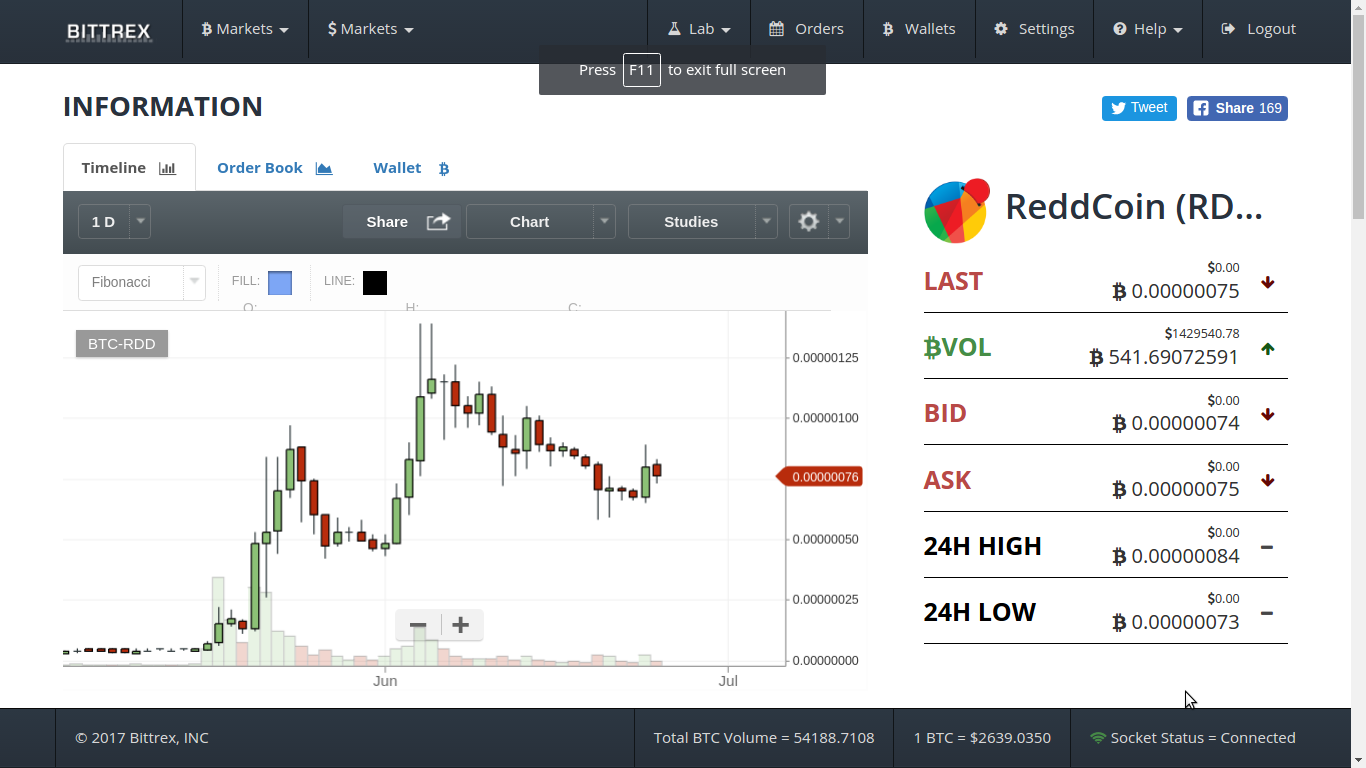Click the 24H HIGH dash indicator
1366x768 pixels.
pos(1267,547)
